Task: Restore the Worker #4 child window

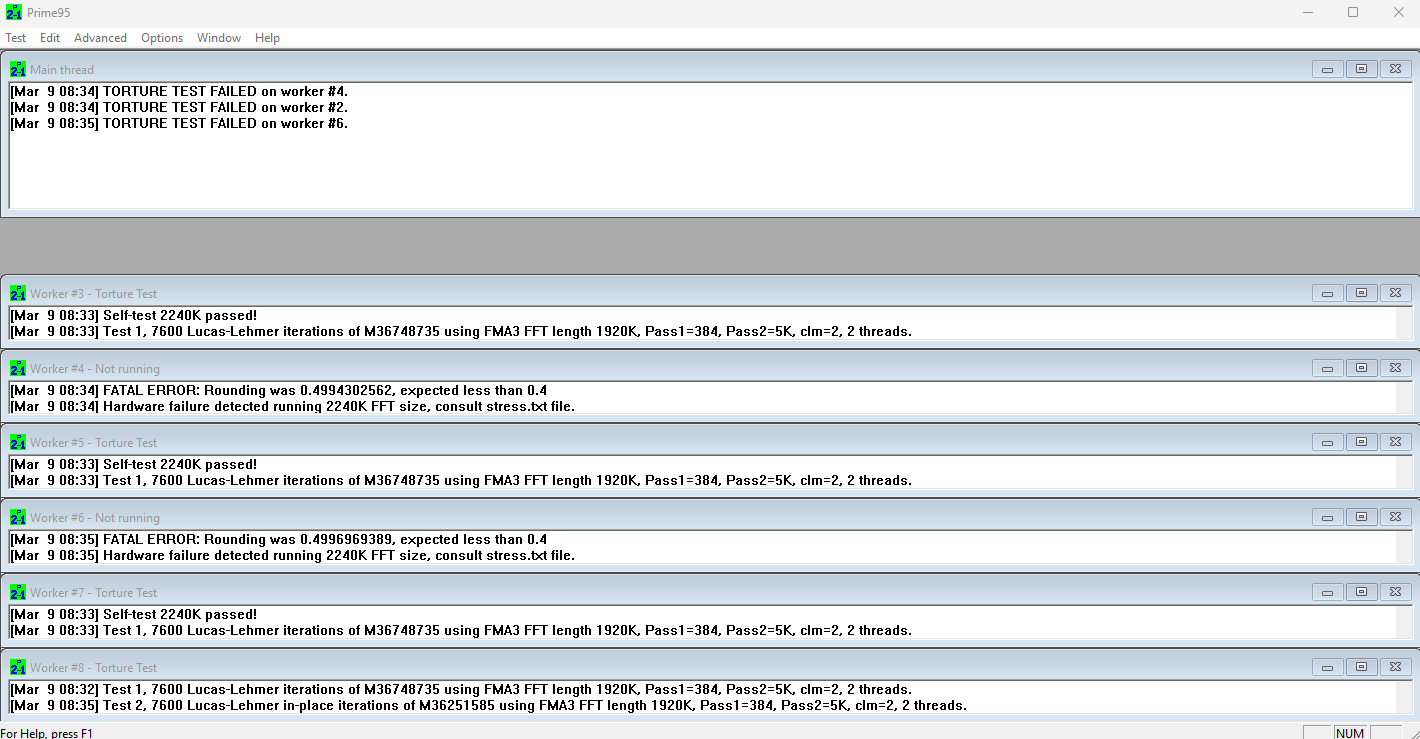Action: click(1361, 368)
